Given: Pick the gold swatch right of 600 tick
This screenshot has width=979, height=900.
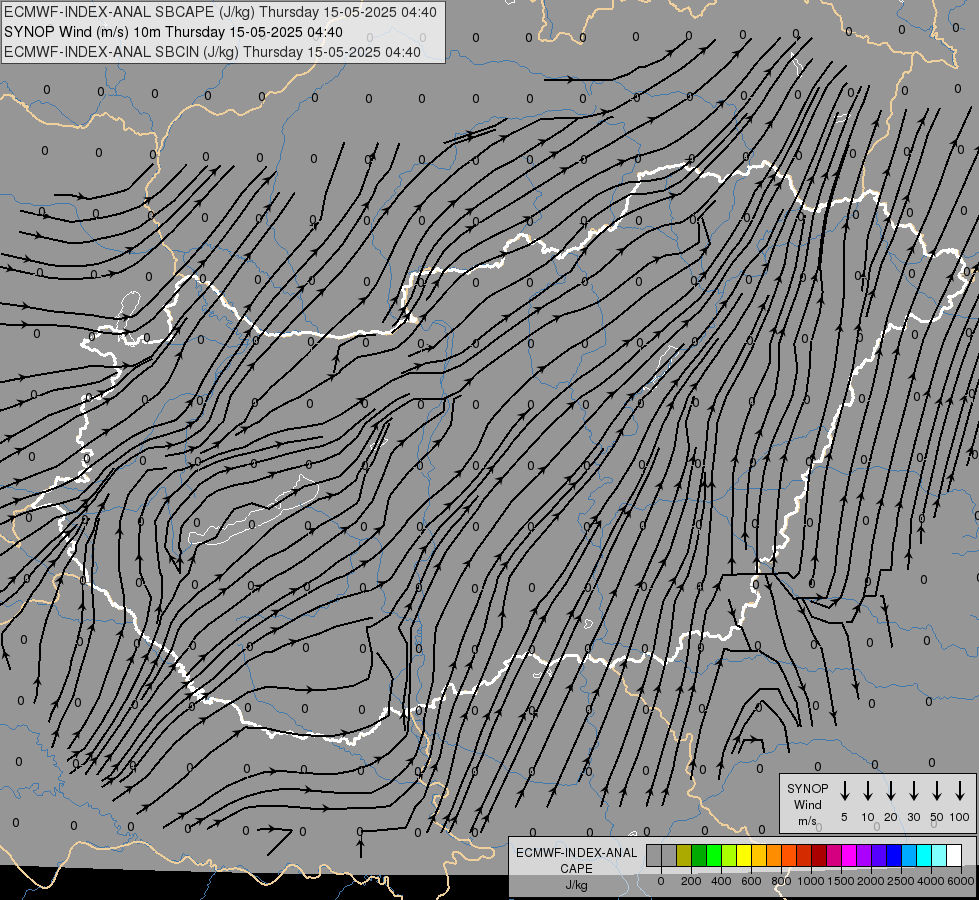Looking at the screenshot, I should [759, 855].
